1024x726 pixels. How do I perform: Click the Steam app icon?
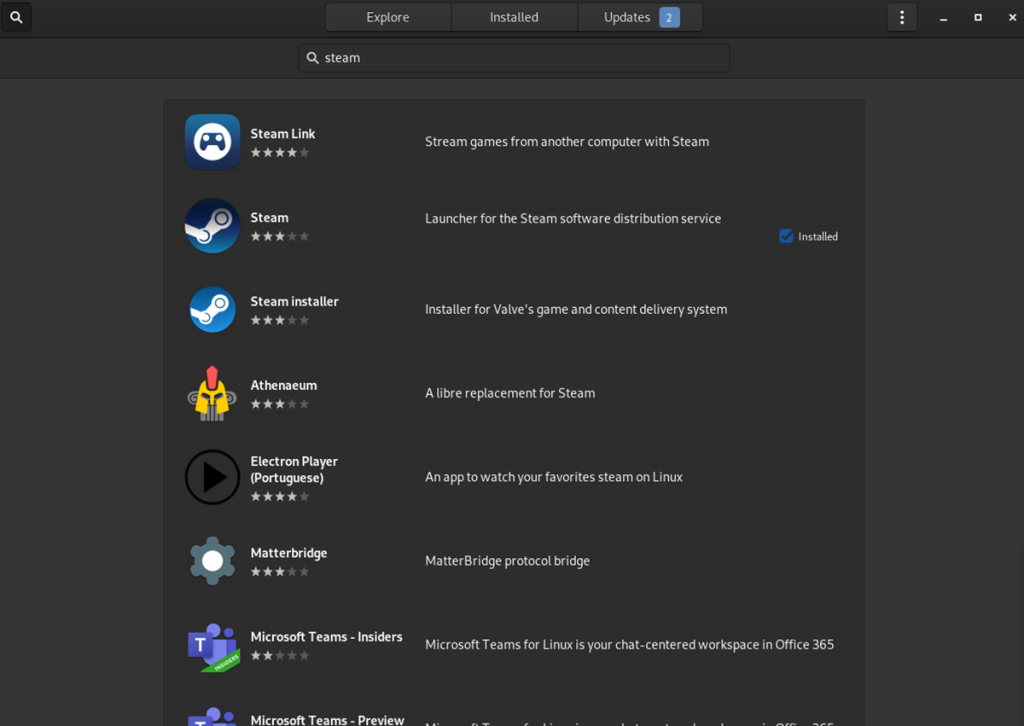212,225
